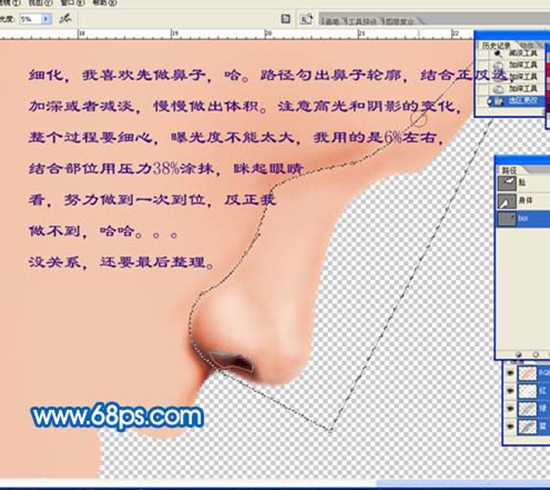Open the 帮助 menu

104,3
